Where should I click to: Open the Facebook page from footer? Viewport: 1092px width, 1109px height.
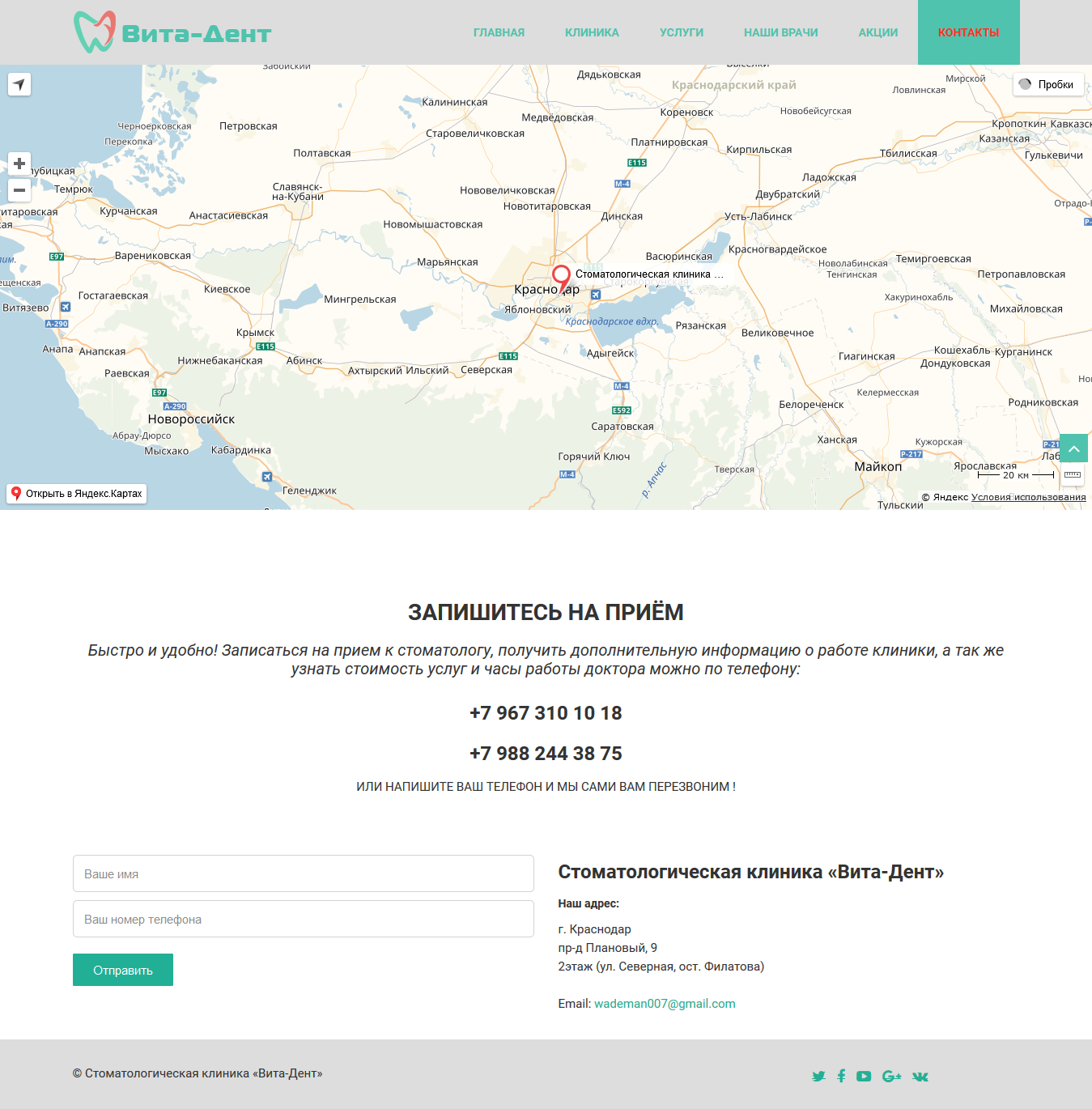pos(841,1076)
